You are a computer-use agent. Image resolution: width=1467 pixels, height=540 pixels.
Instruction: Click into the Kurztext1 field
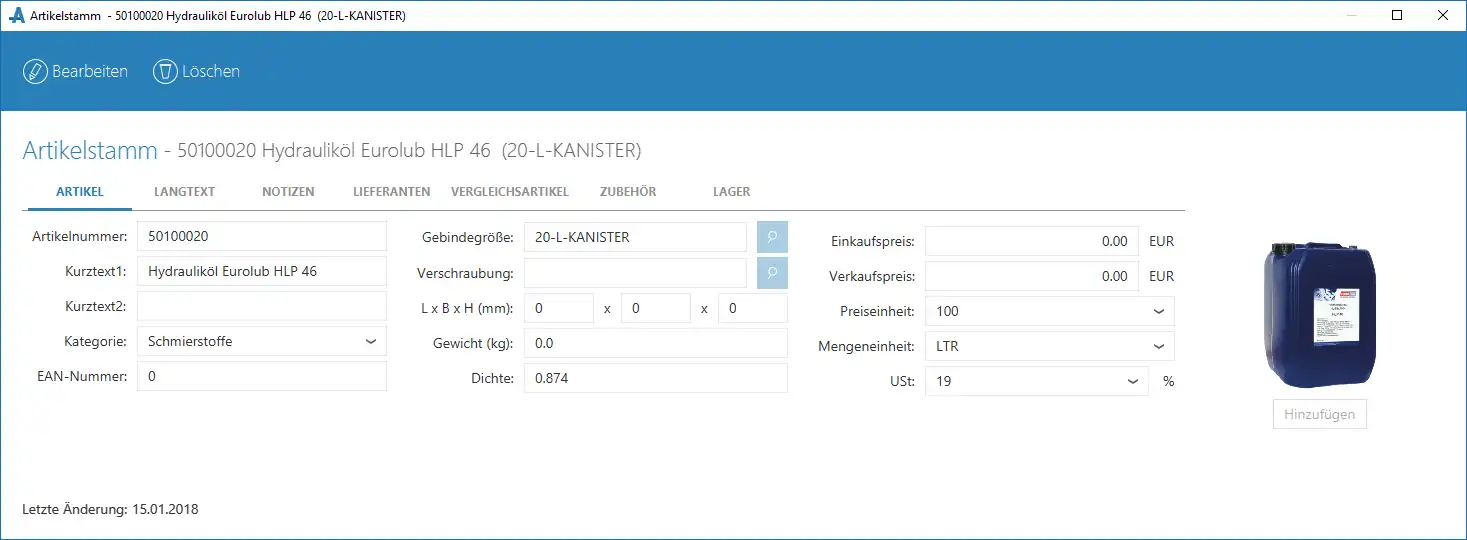[262, 271]
